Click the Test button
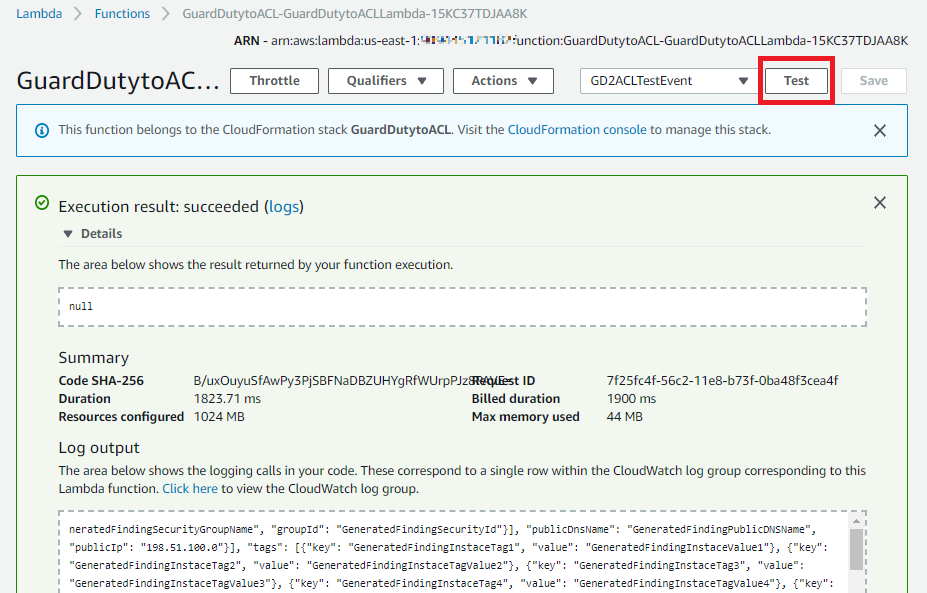 796,81
